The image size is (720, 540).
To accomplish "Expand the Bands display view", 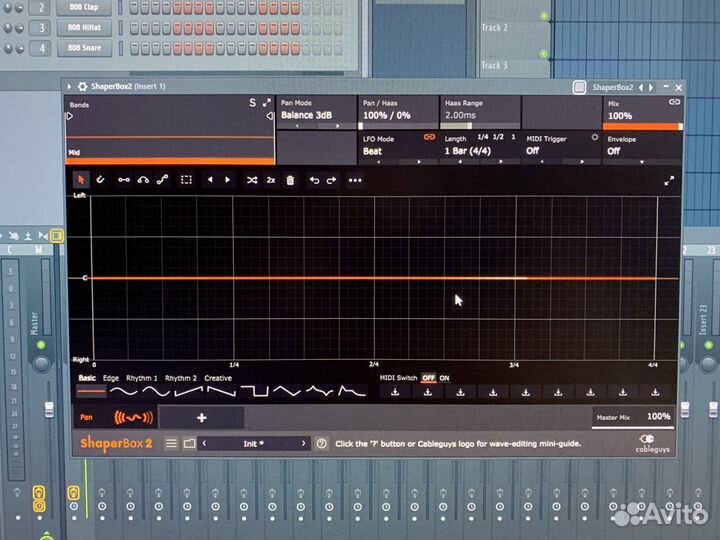I will click(267, 102).
